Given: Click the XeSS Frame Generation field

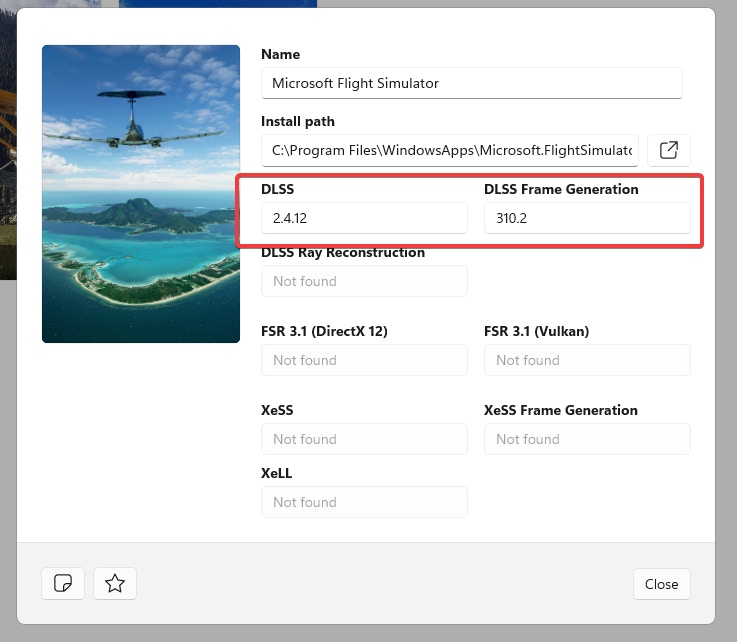Looking at the screenshot, I should click(587, 439).
